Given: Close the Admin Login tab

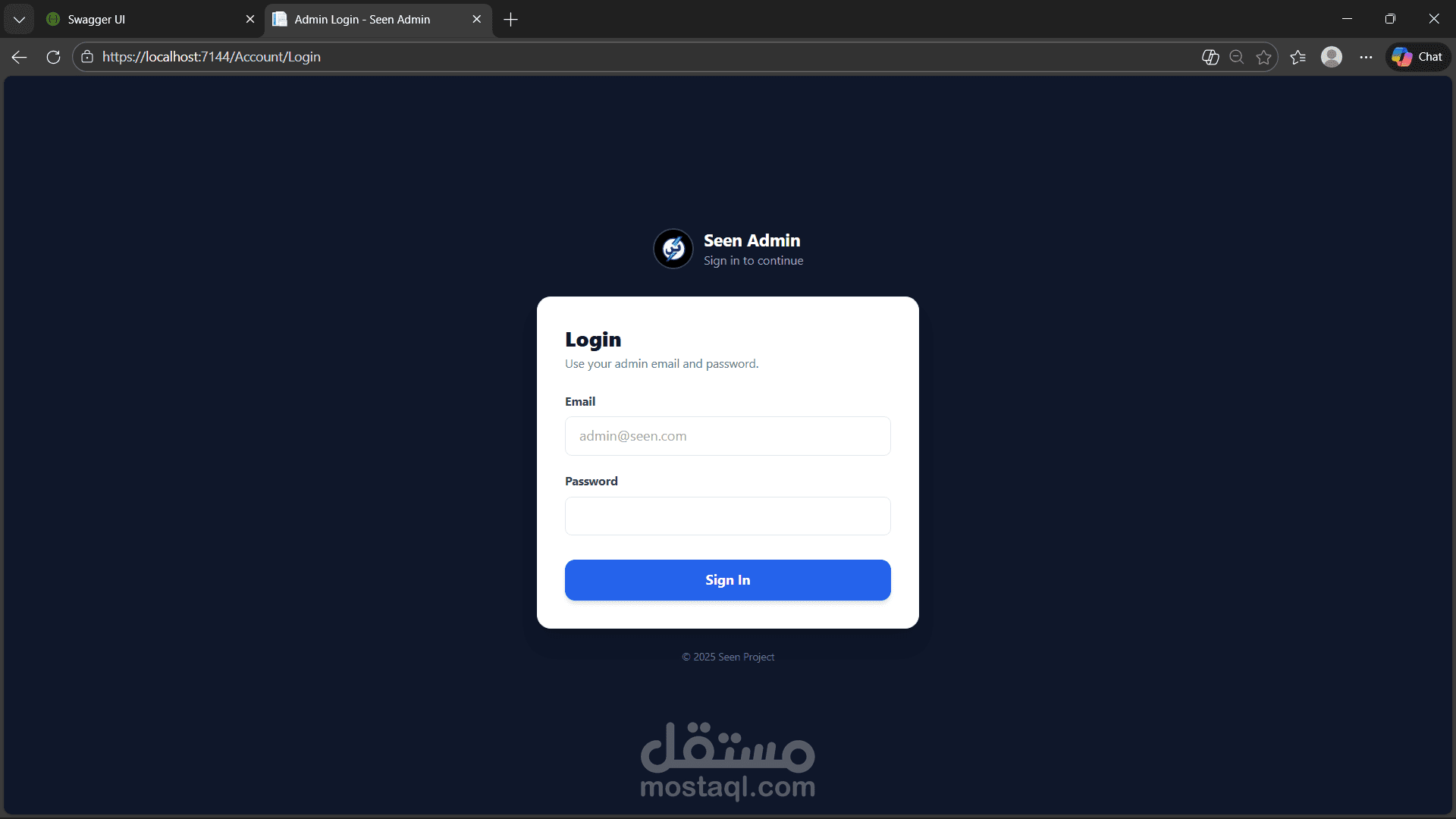Looking at the screenshot, I should click(476, 20).
